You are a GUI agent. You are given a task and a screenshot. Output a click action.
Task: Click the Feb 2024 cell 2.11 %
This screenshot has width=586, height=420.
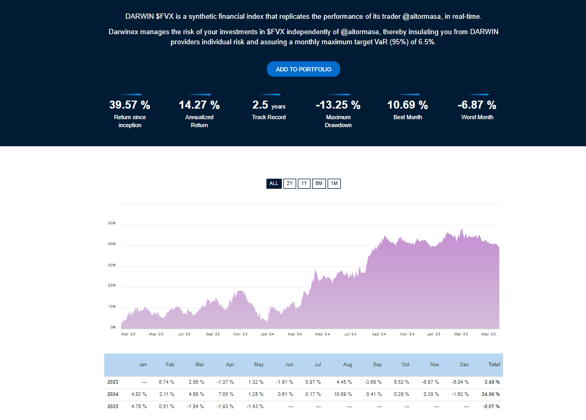[167, 394]
